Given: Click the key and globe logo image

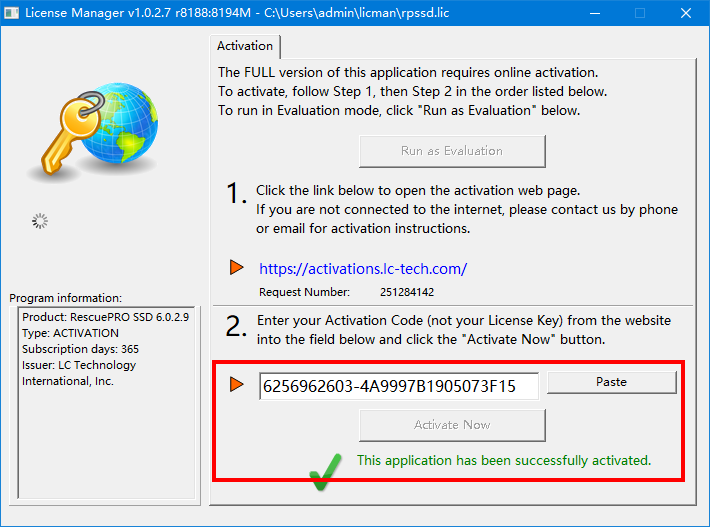Looking at the screenshot, I should tap(94, 131).
